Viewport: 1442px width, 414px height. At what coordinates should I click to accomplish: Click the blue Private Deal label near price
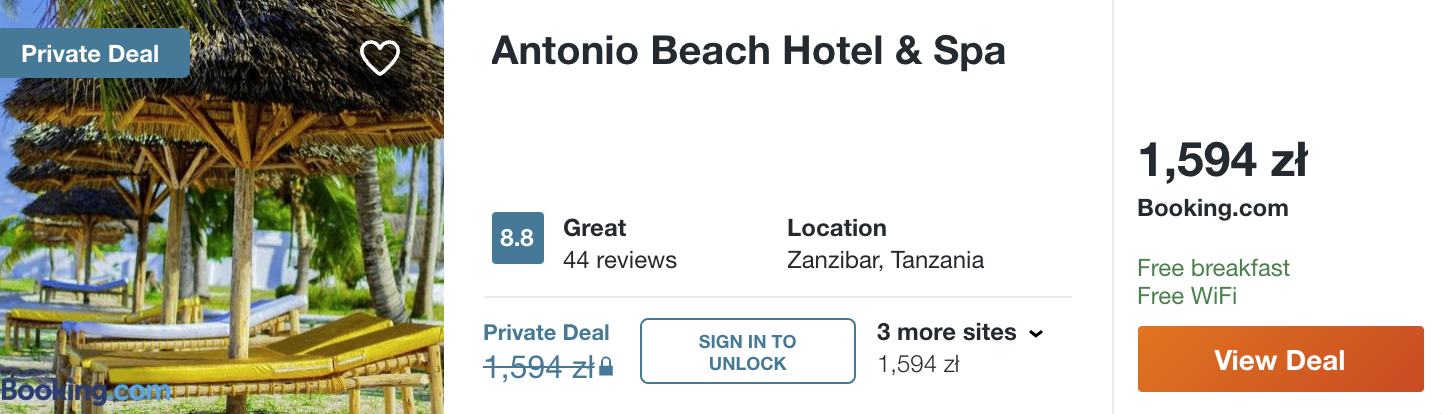click(546, 333)
